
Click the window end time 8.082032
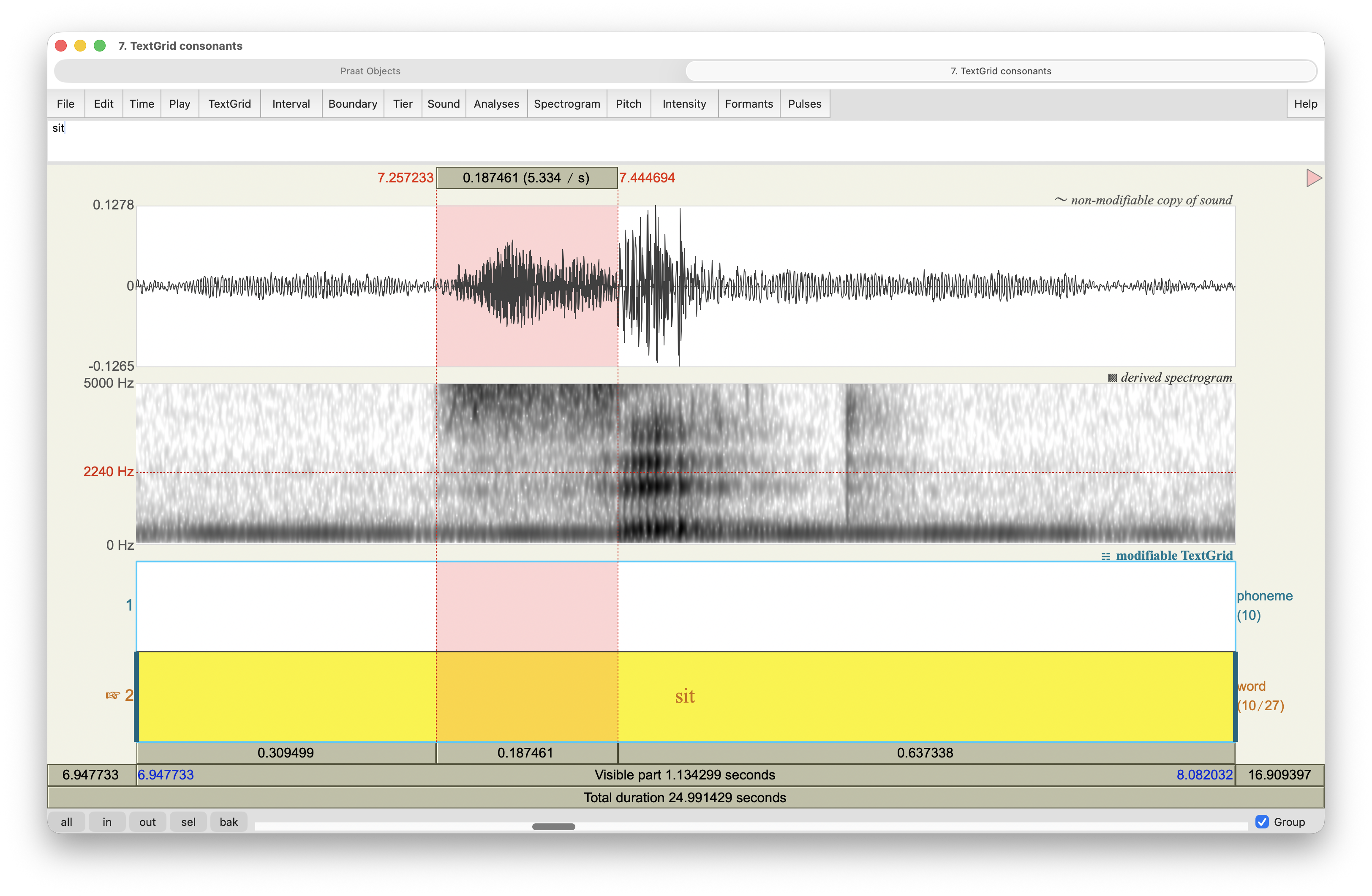pyautogui.click(x=1204, y=775)
